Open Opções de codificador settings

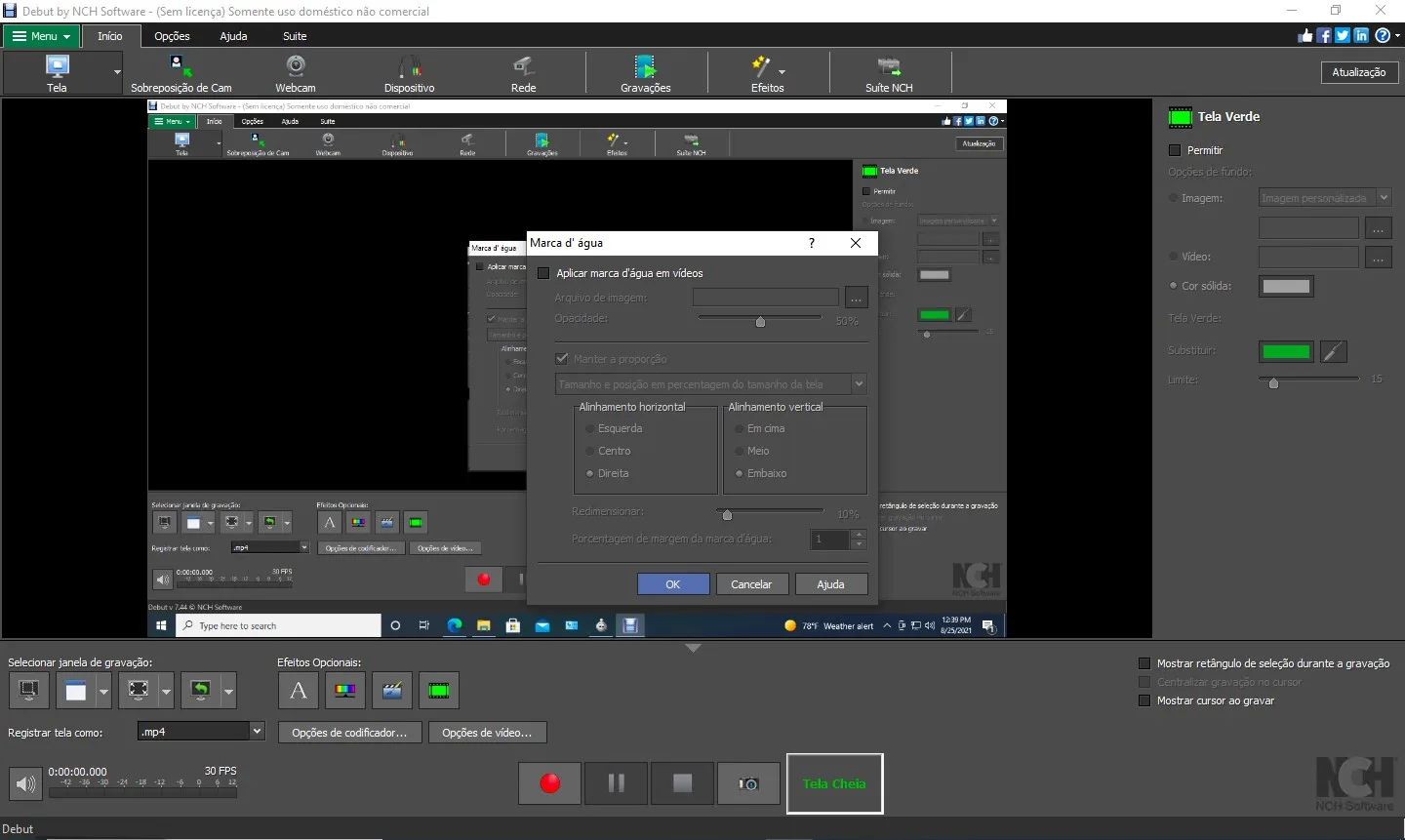tap(349, 733)
